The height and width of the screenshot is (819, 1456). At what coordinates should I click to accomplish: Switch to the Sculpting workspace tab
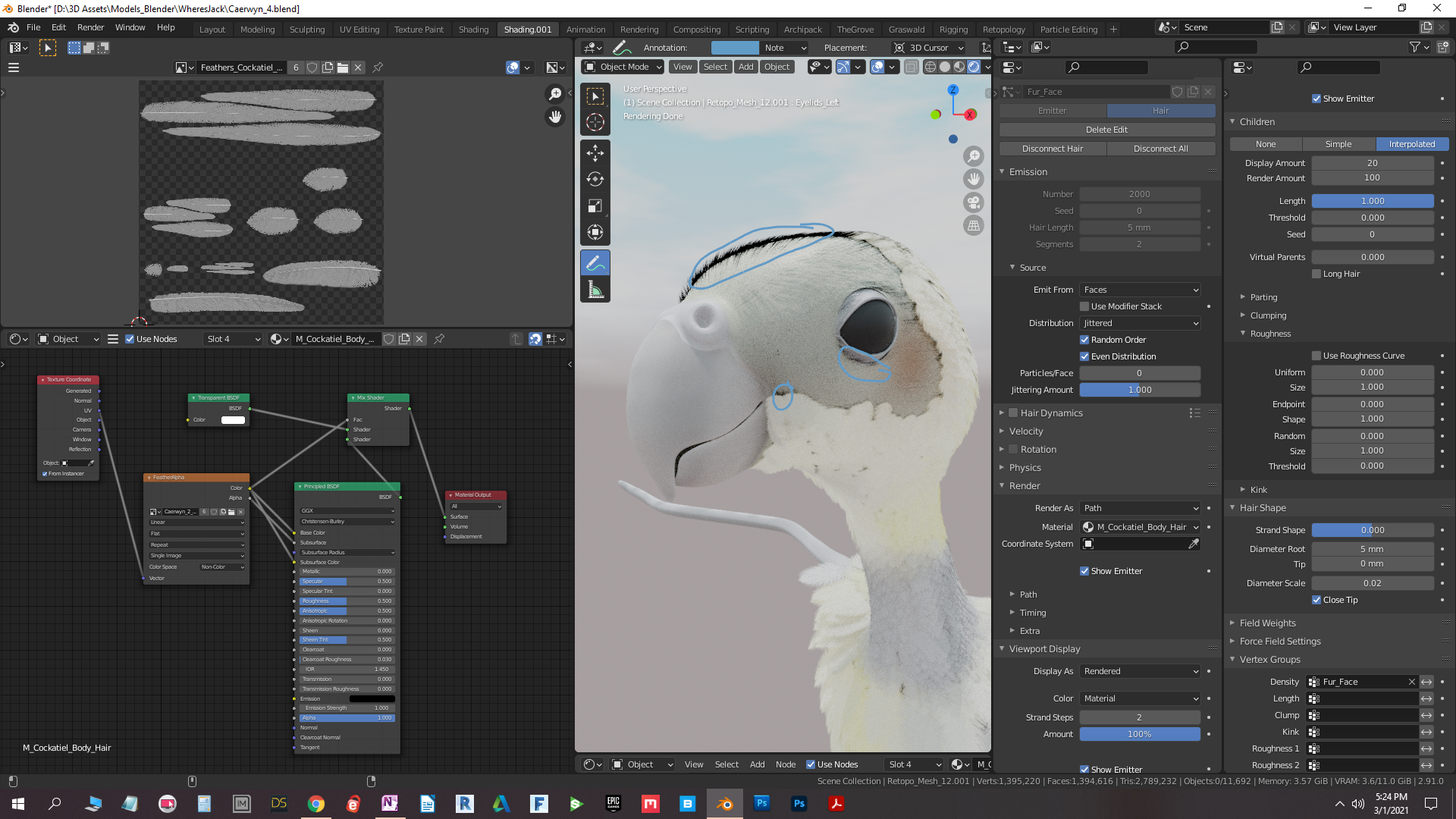[306, 30]
